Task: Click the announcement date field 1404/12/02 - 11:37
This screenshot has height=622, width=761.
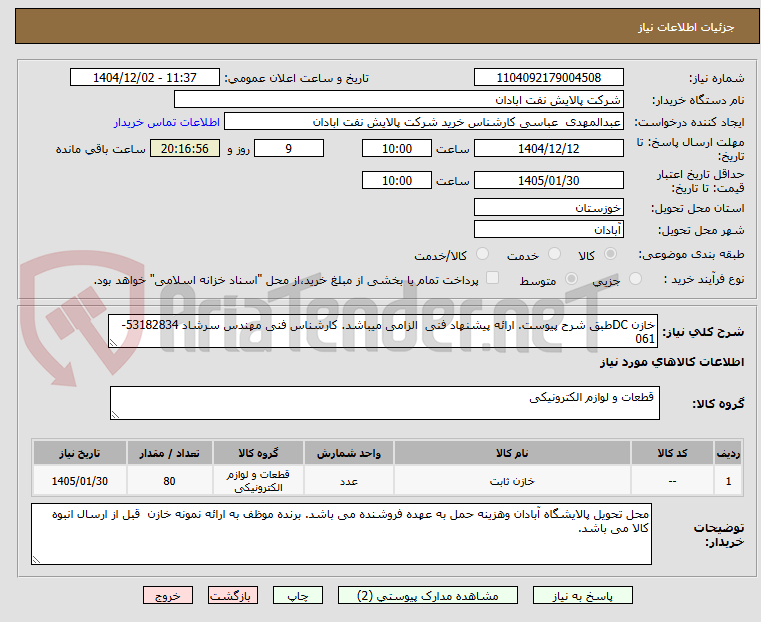Action: tap(145, 78)
